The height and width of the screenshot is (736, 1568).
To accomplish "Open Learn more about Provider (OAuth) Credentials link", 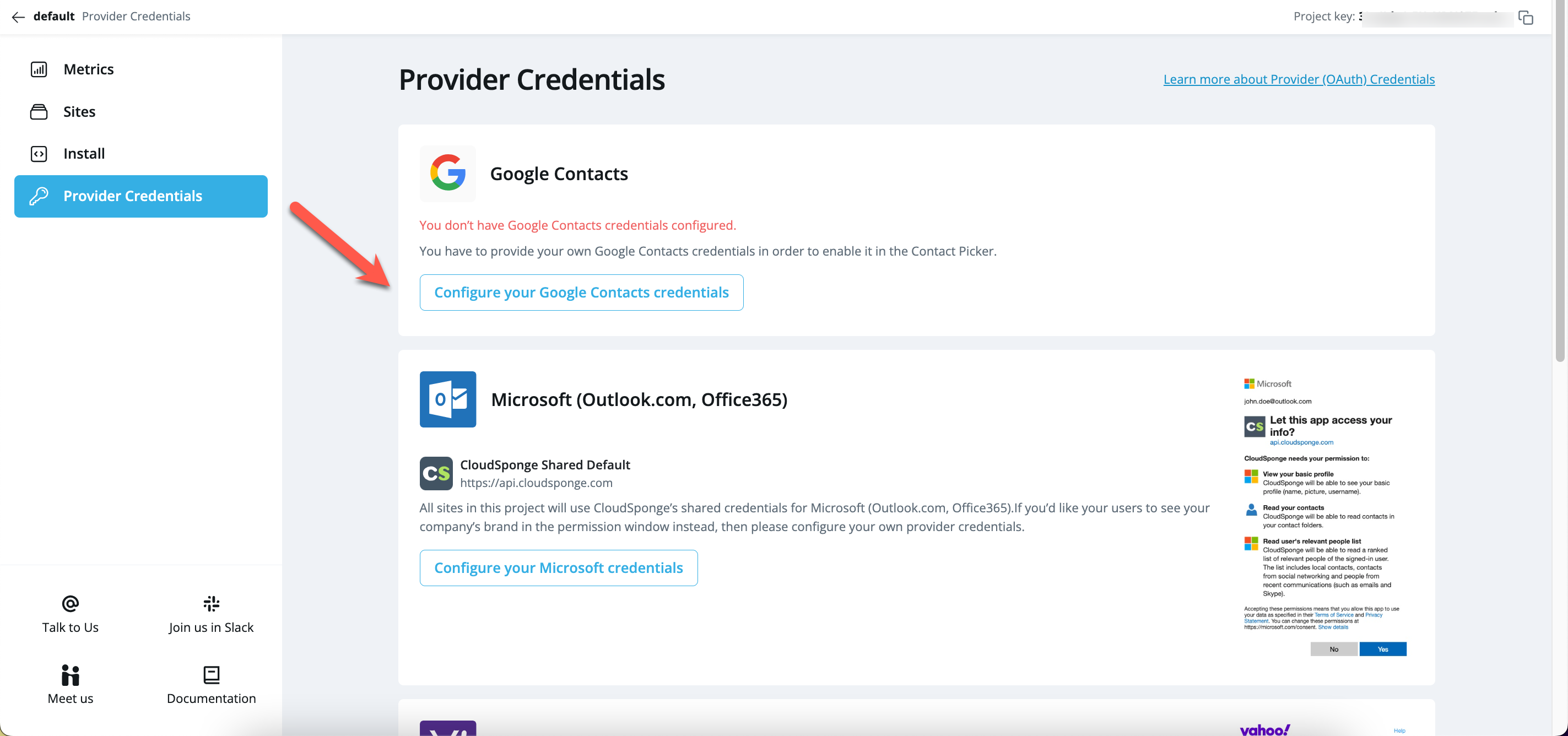I will (x=1299, y=79).
